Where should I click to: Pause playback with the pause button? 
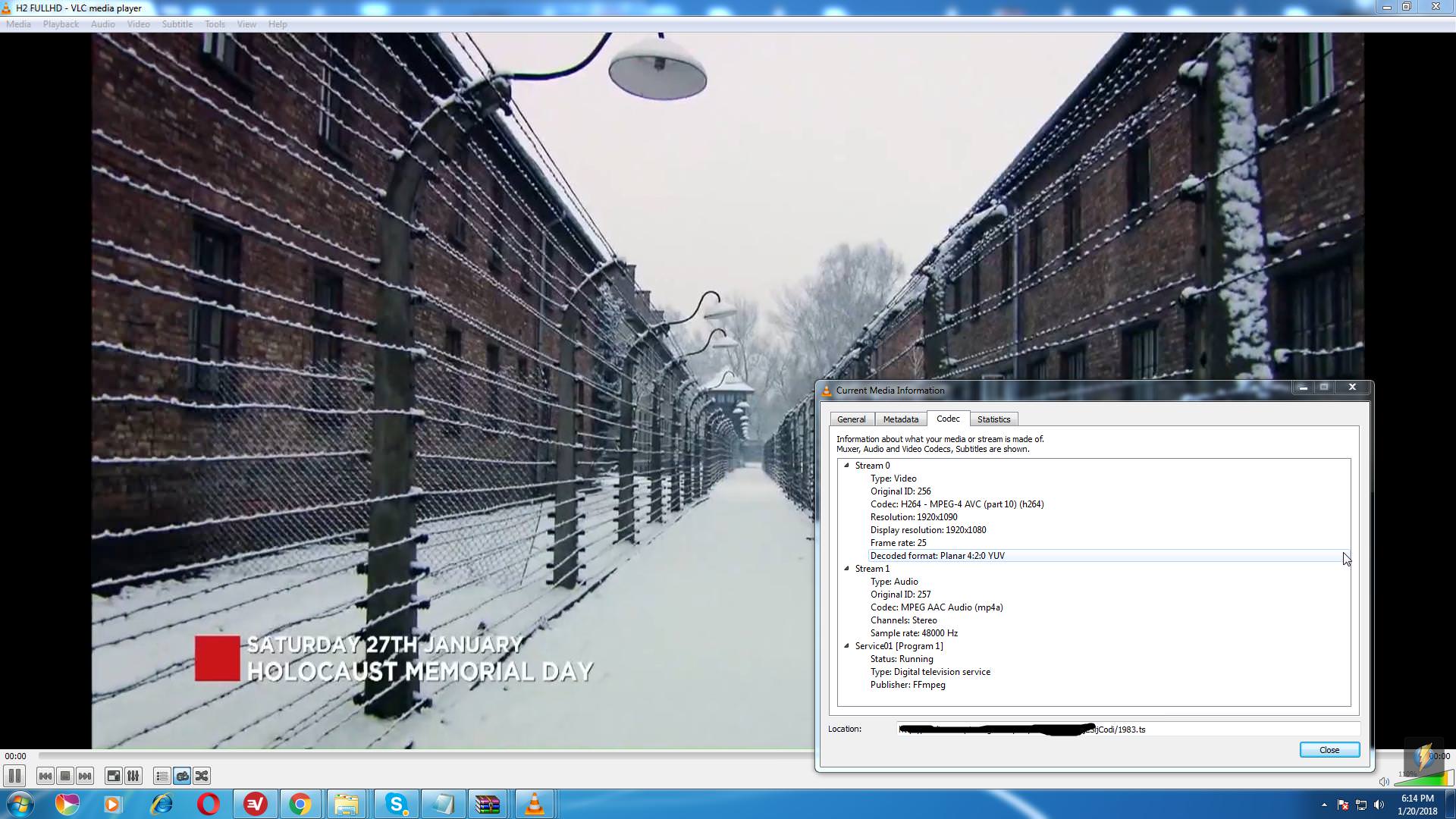[x=14, y=776]
